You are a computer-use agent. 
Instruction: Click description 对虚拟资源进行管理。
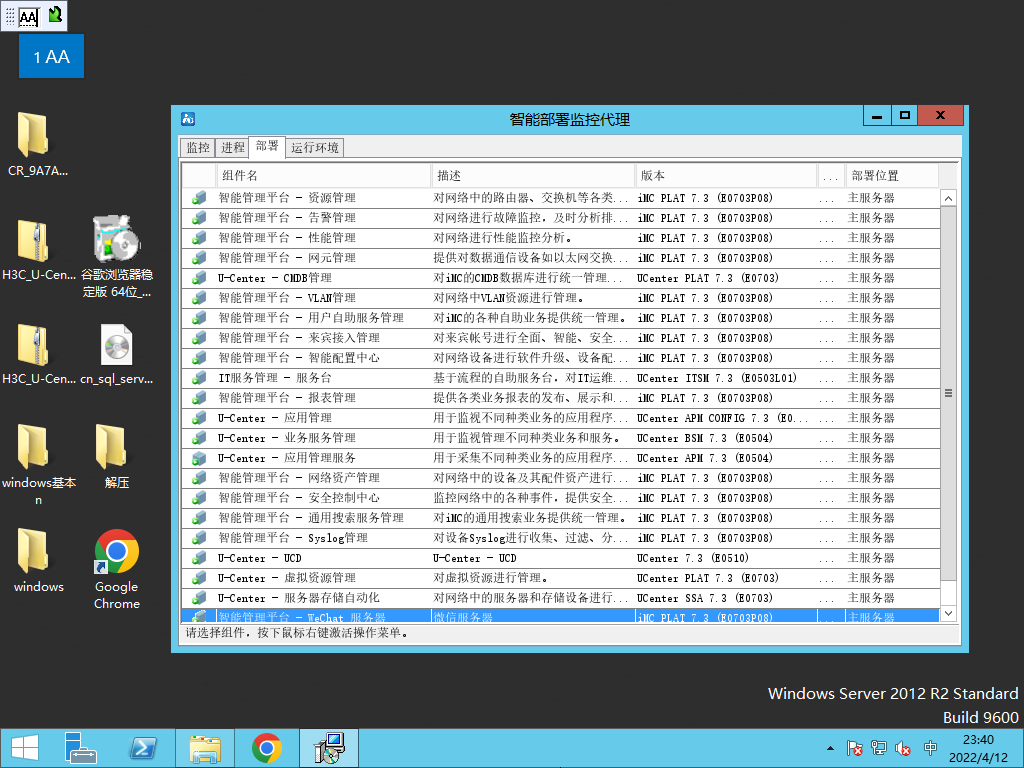coord(491,578)
